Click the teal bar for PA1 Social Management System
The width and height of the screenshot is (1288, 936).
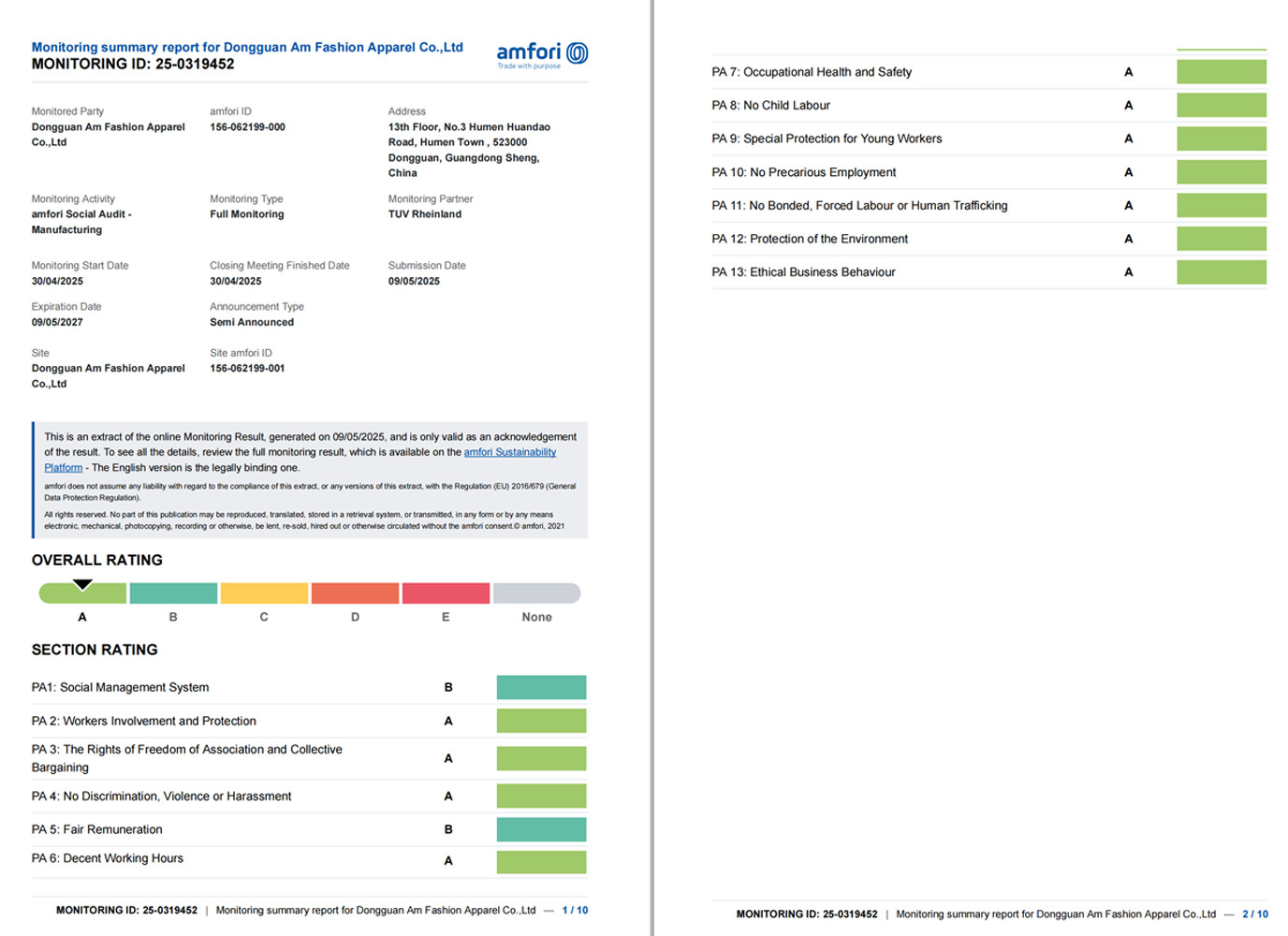click(x=541, y=687)
